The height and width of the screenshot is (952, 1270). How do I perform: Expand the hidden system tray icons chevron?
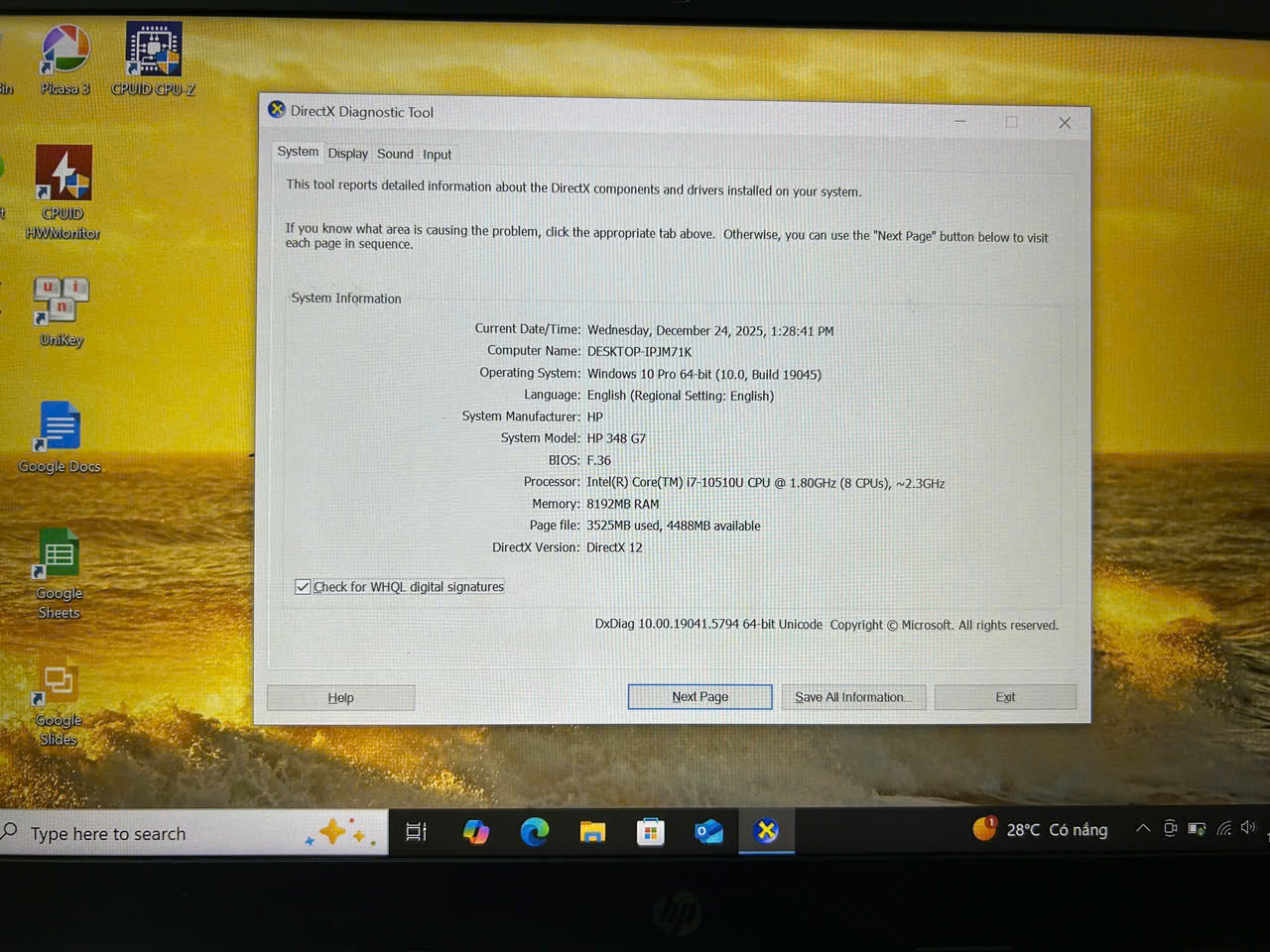(1142, 828)
